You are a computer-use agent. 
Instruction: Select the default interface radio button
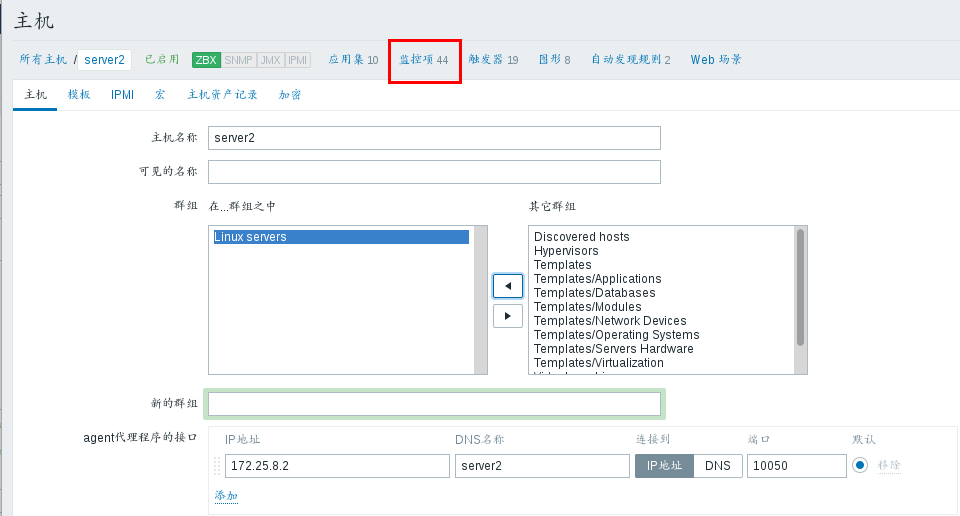[x=859, y=466]
